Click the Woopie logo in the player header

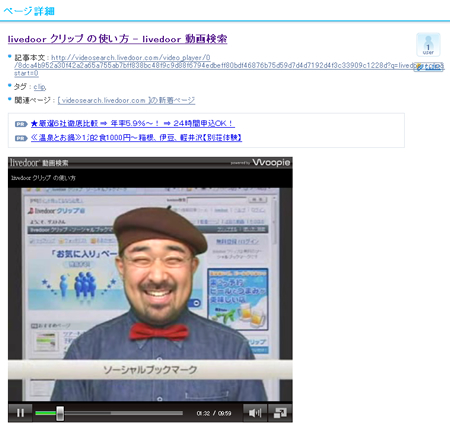(271, 162)
